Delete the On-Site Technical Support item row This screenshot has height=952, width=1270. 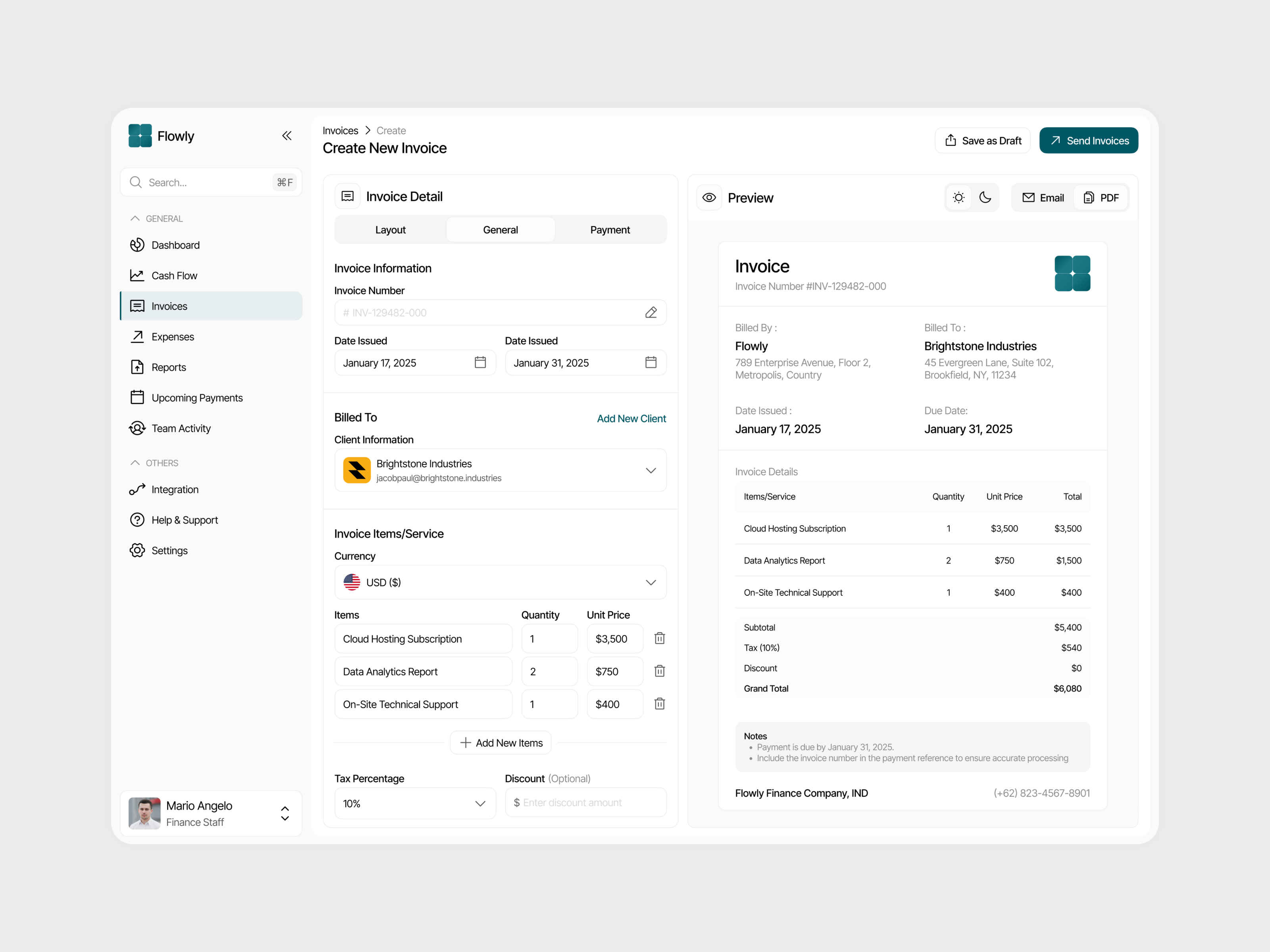click(659, 704)
